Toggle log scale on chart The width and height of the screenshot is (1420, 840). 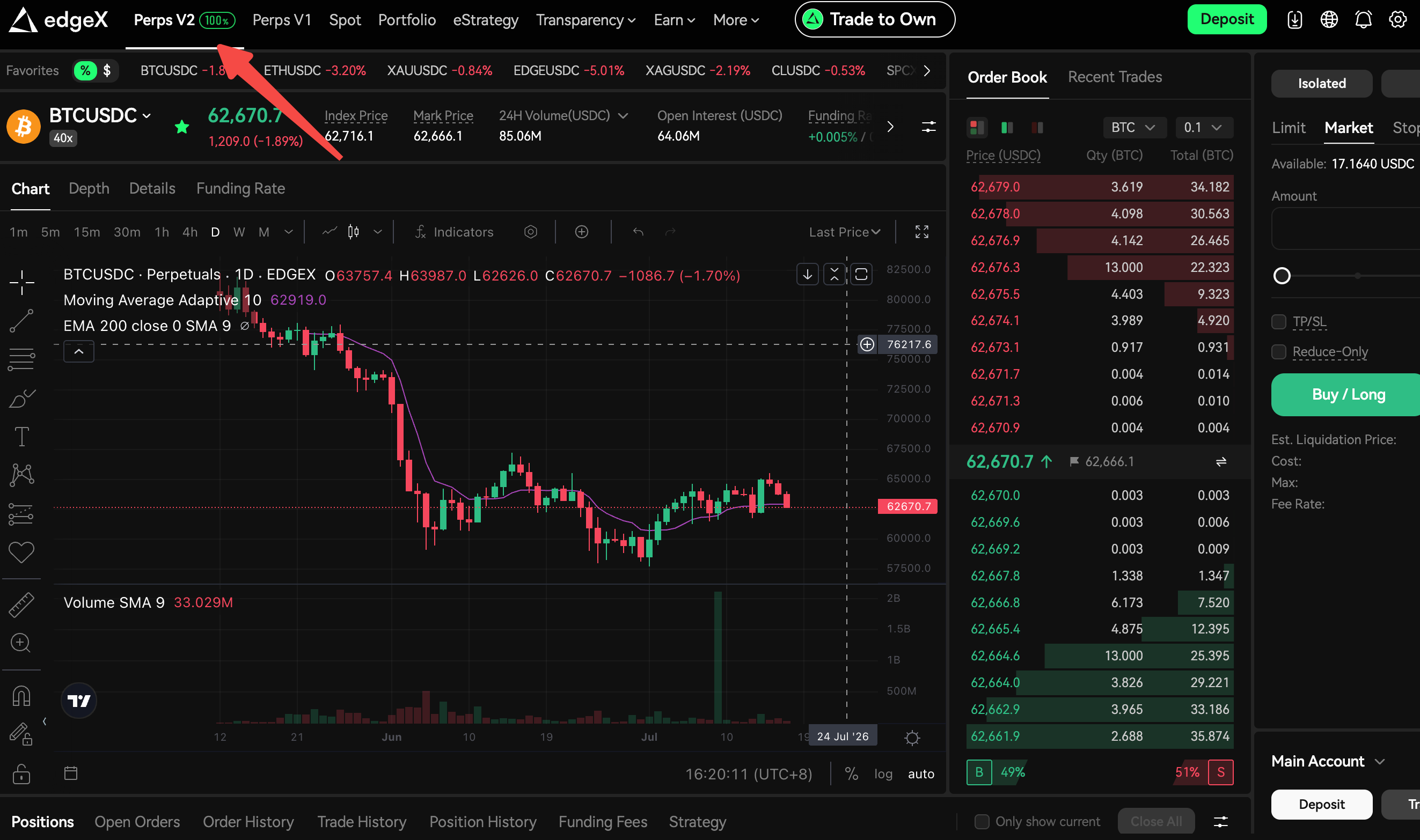click(x=883, y=774)
